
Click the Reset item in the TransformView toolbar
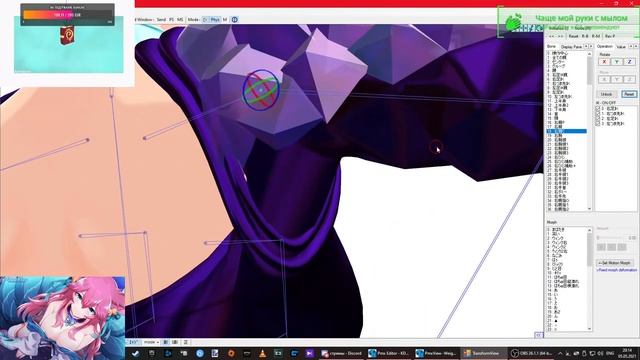tap(573, 36)
